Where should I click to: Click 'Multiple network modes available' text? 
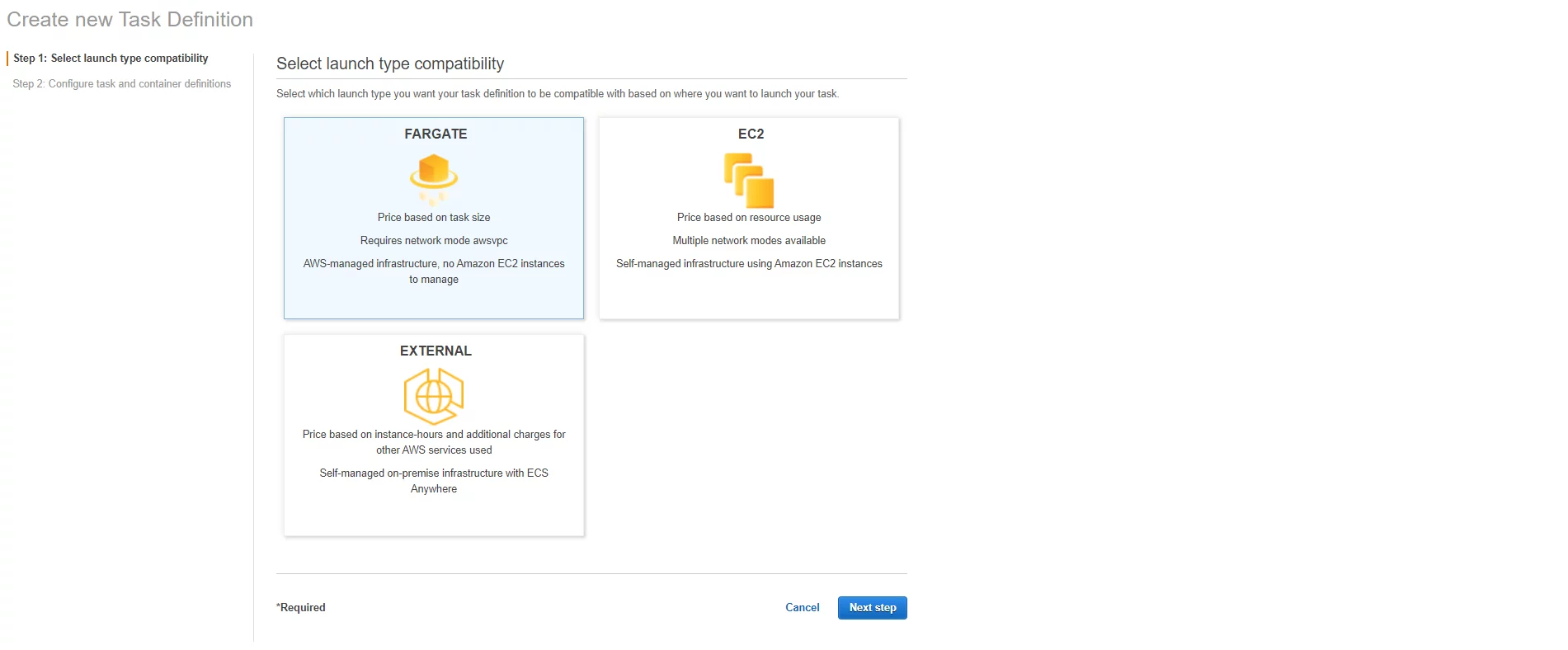pyautogui.click(x=749, y=241)
